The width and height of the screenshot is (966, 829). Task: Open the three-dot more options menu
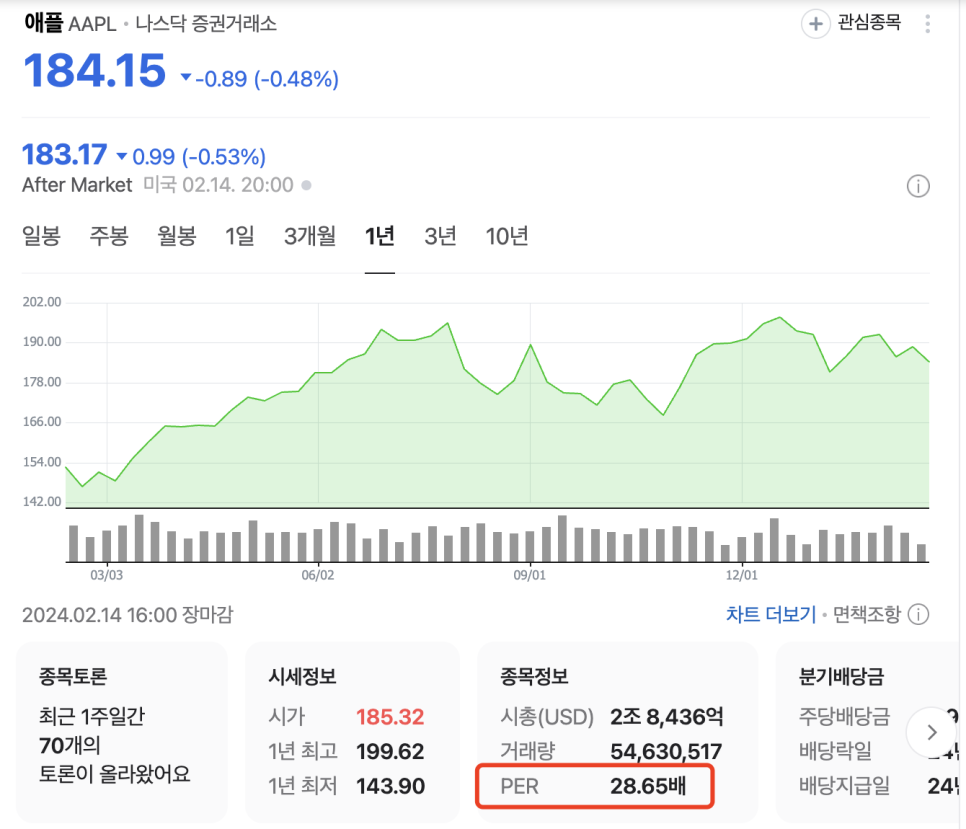pyautogui.click(x=927, y=24)
